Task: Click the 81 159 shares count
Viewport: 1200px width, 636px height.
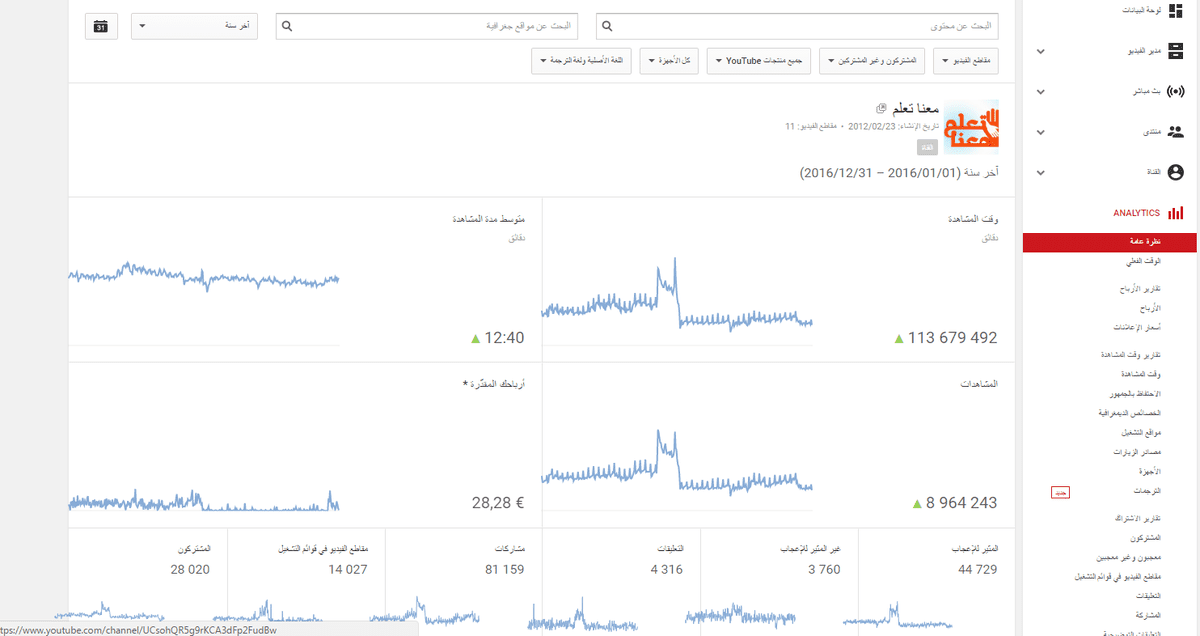Action: click(504, 569)
